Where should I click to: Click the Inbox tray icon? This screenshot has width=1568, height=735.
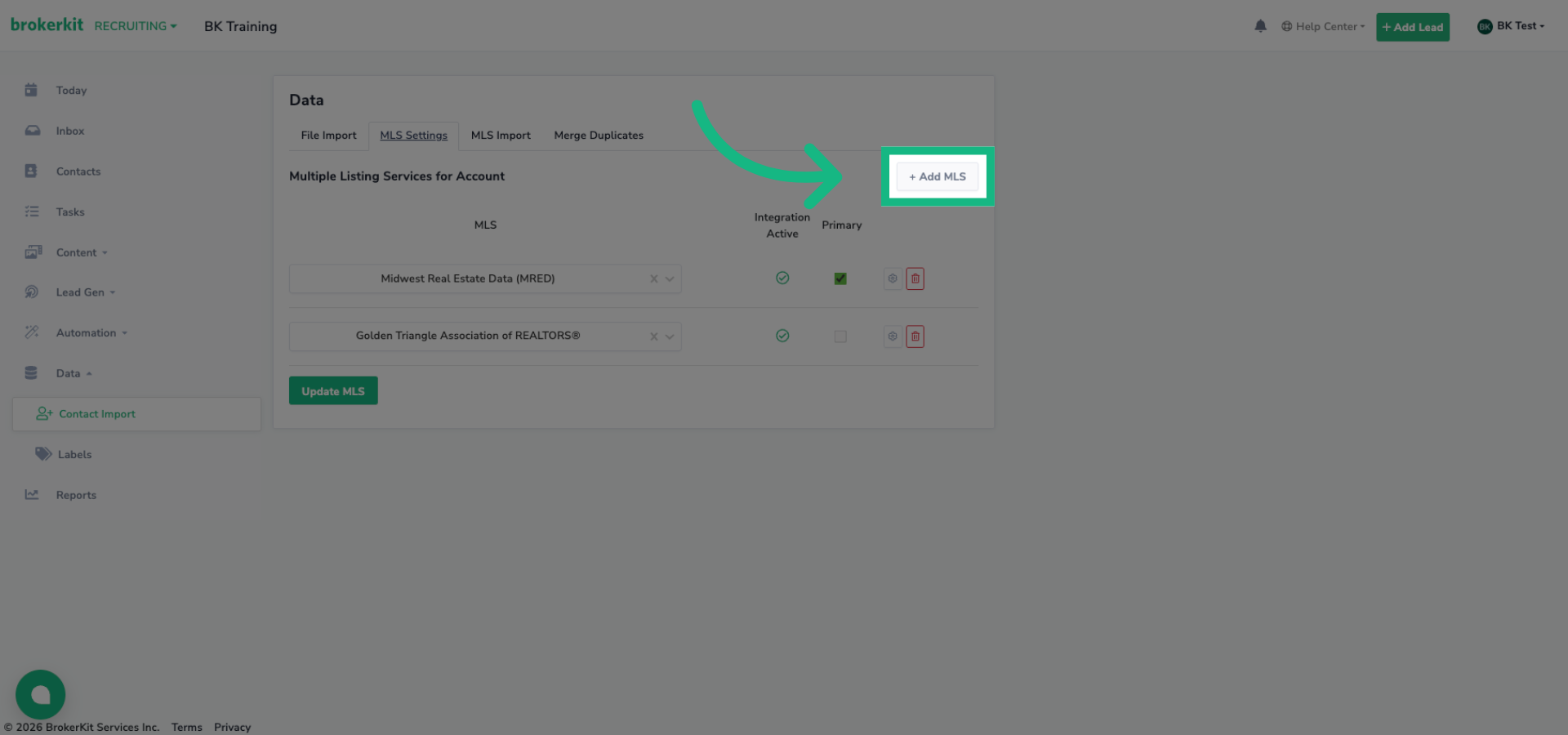point(32,131)
